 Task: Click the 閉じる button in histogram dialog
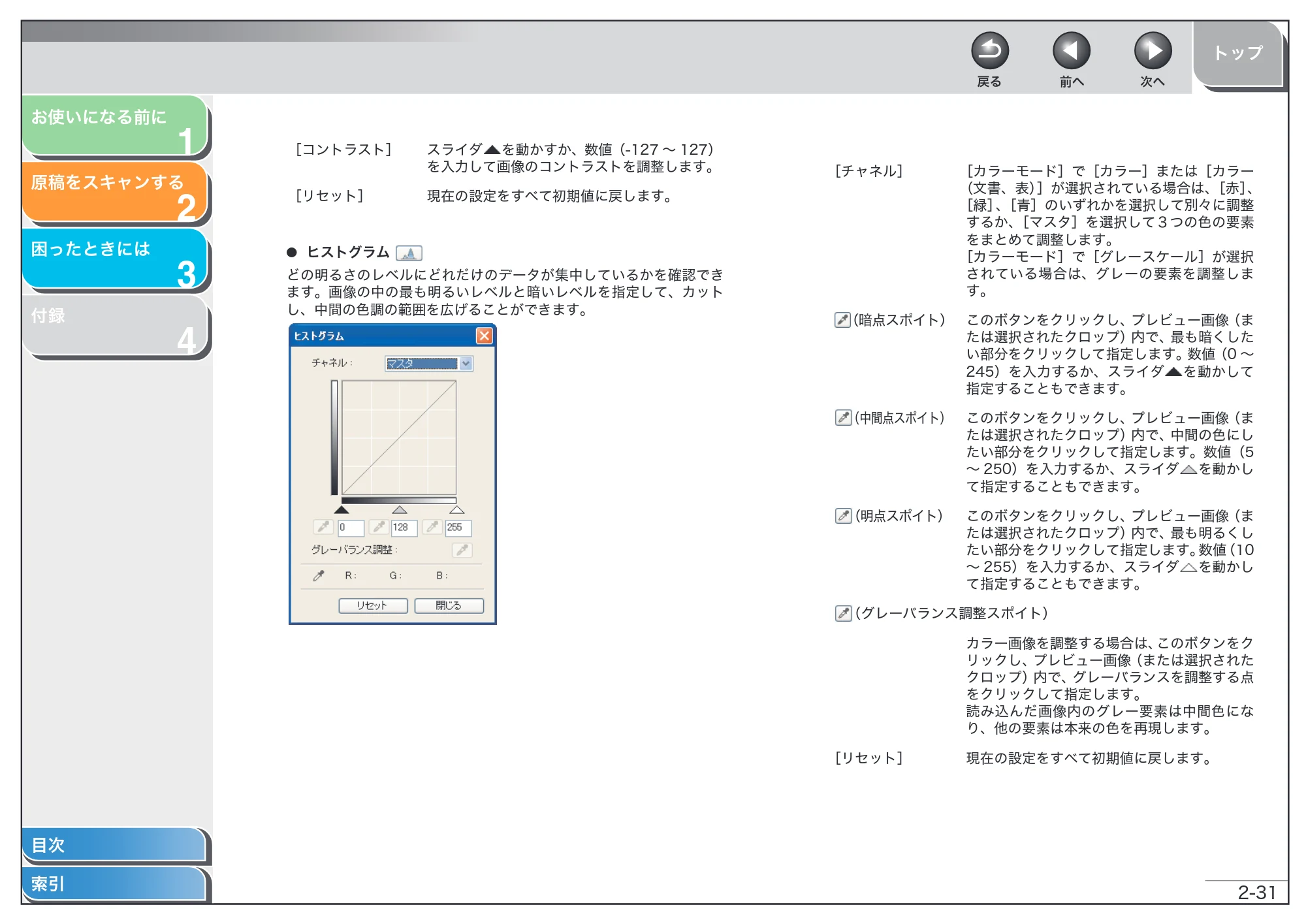(x=449, y=605)
